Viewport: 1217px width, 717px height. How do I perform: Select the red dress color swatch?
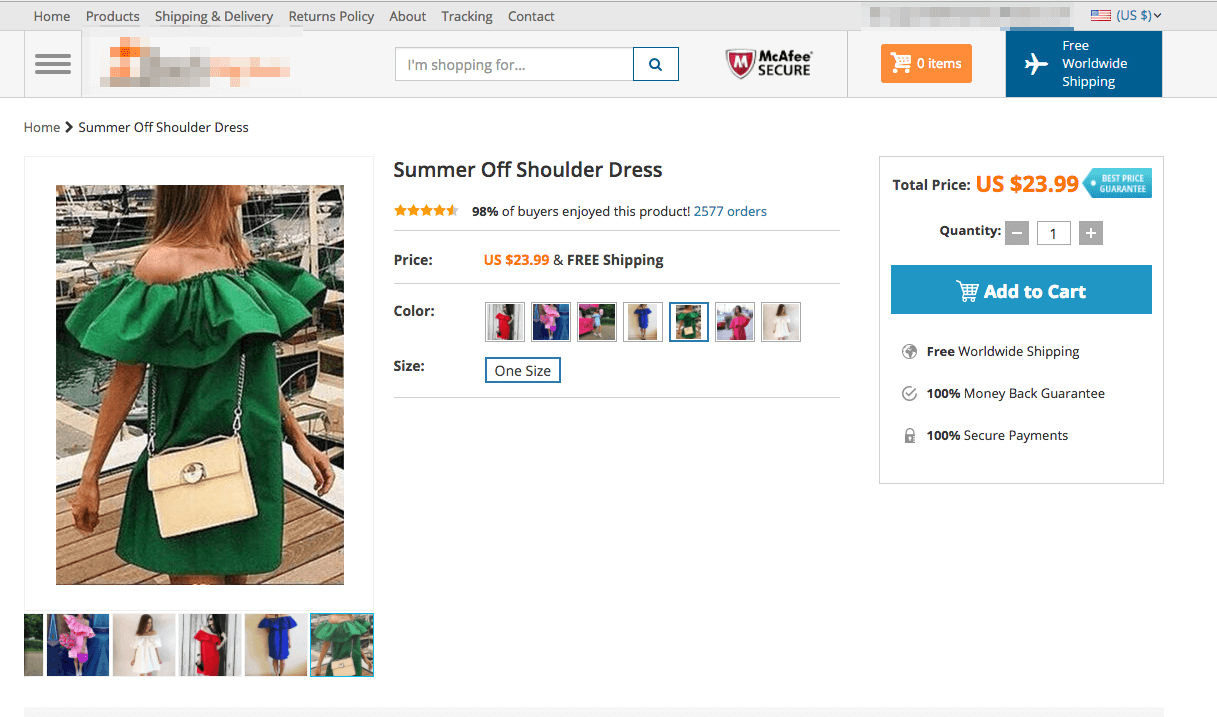coord(505,322)
